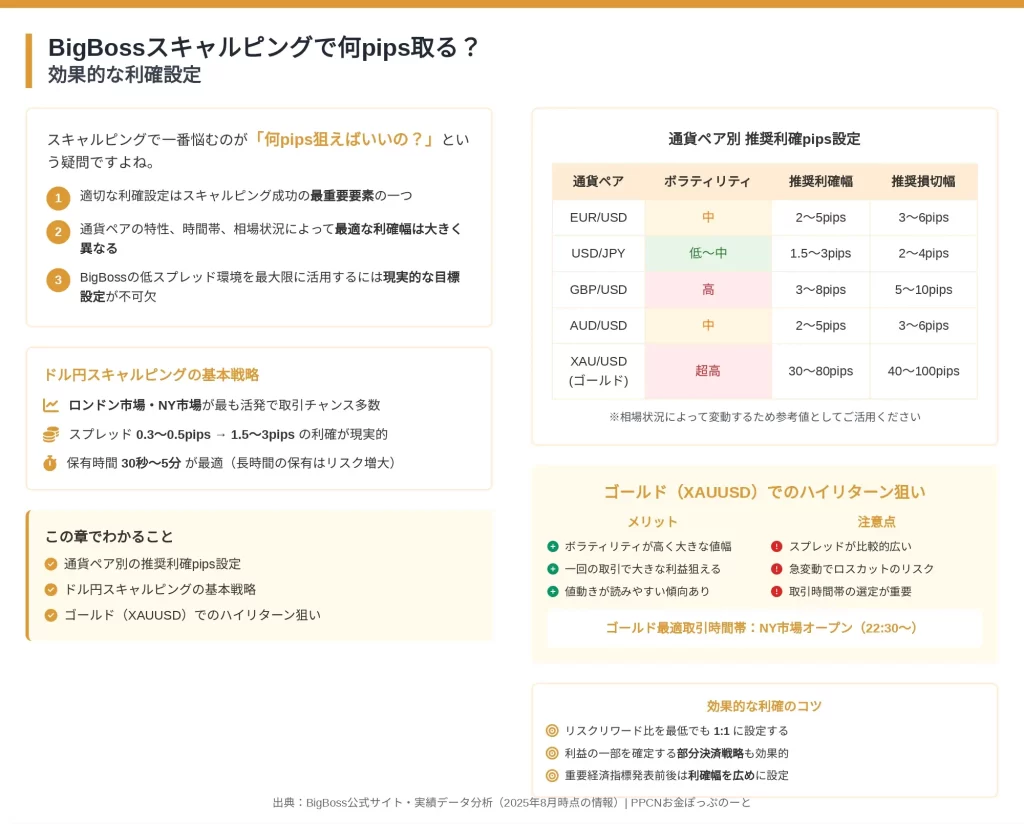Viewport: 1024px width, 824px height.
Task: Click the ボラティリティ column header
Action: tap(708, 182)
